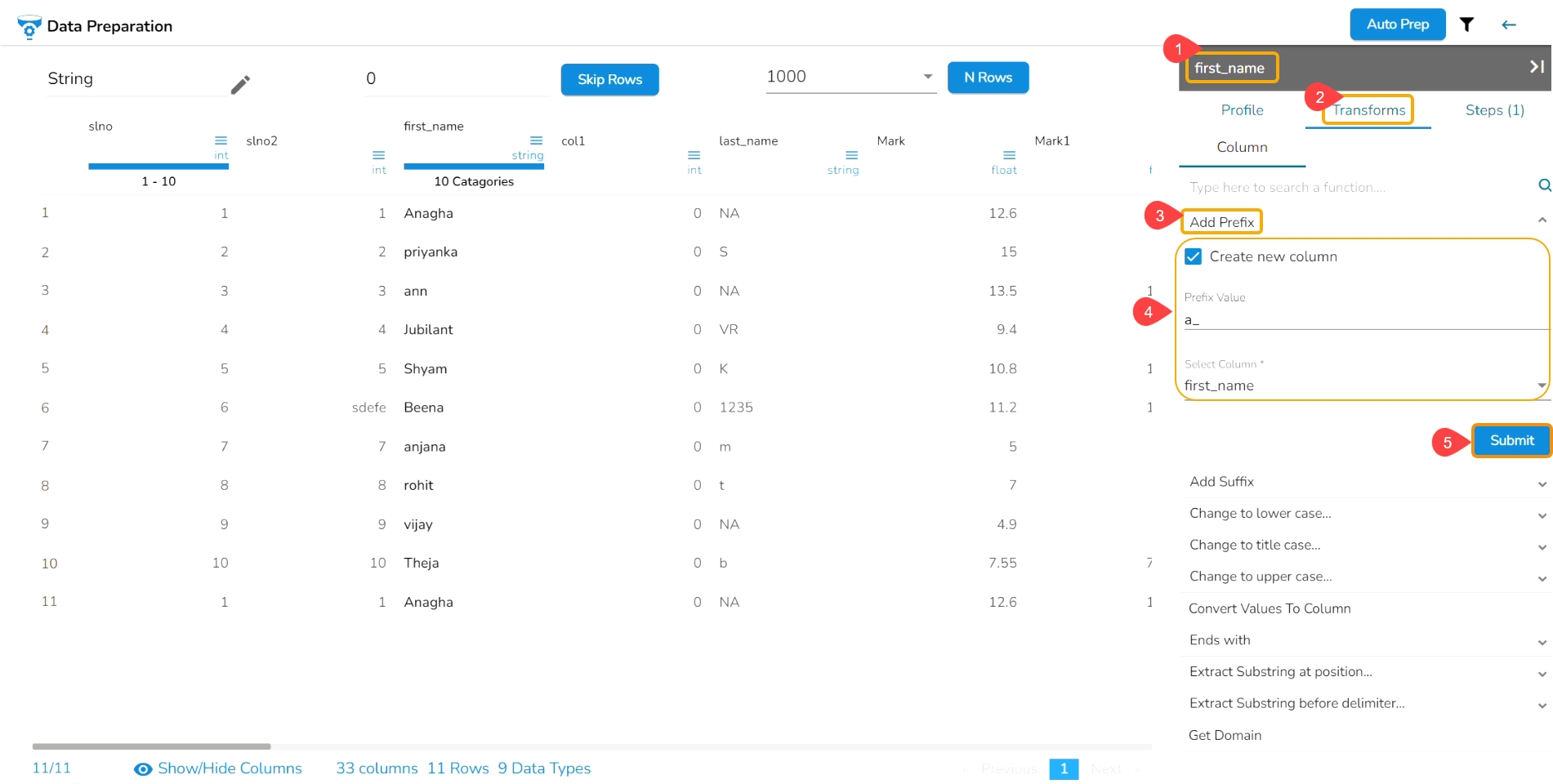Click the Data Preparation logo icon

pos(29,26)
